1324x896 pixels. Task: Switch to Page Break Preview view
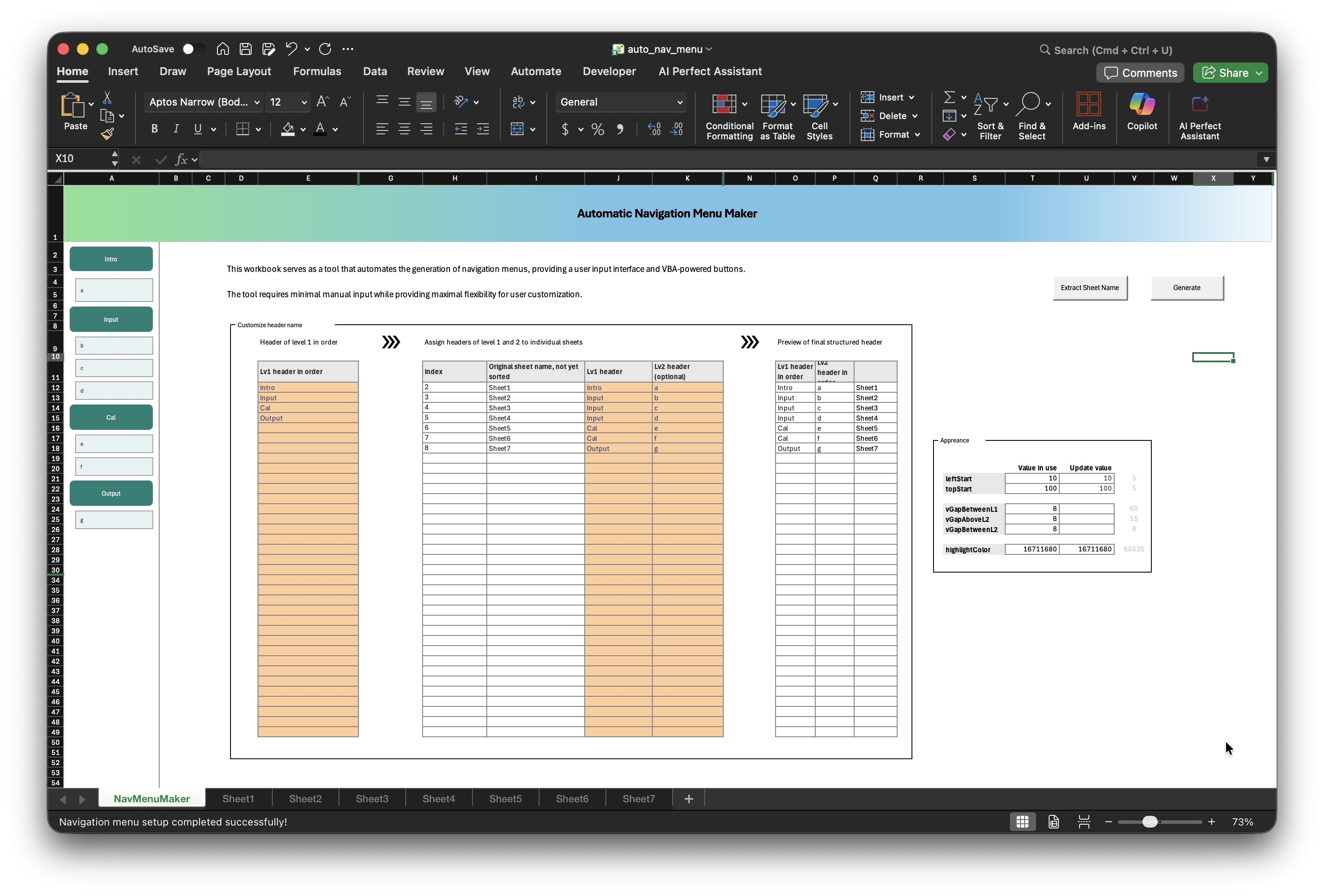click(1084, 821)
